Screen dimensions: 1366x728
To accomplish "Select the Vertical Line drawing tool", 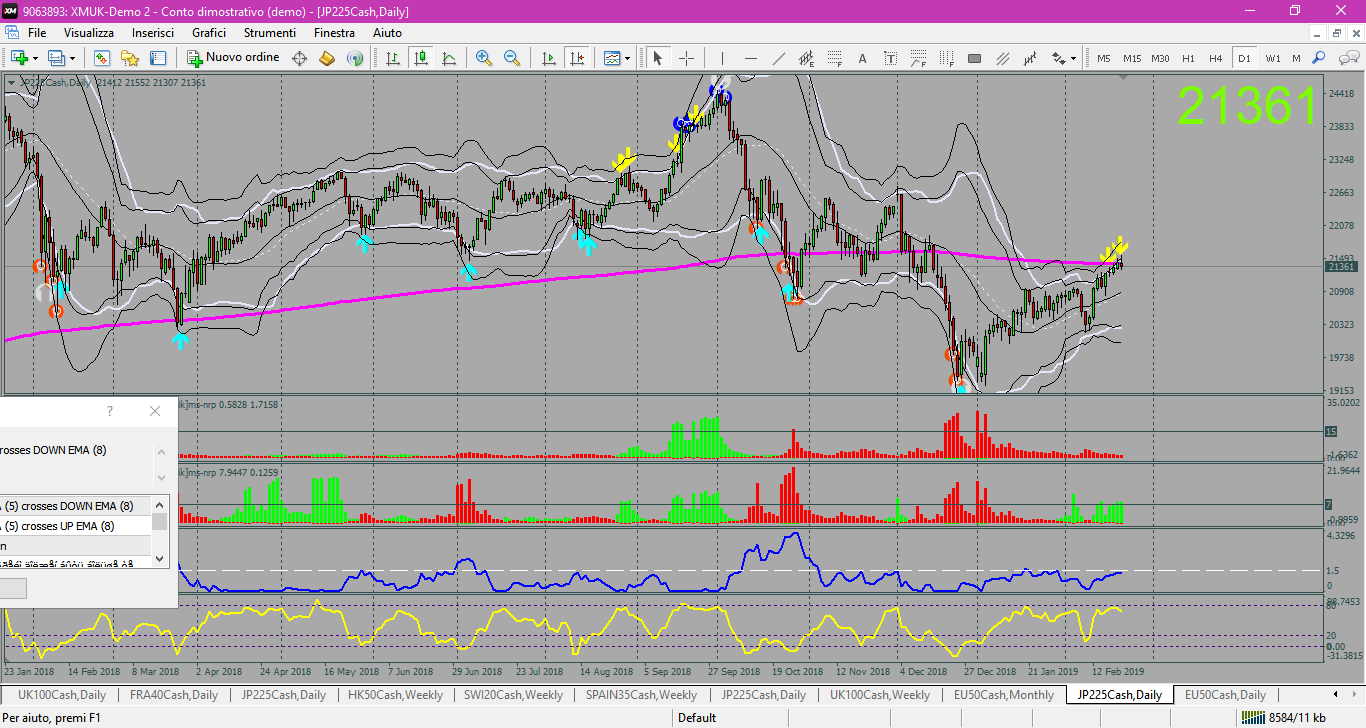I will [x=722, y=58].
